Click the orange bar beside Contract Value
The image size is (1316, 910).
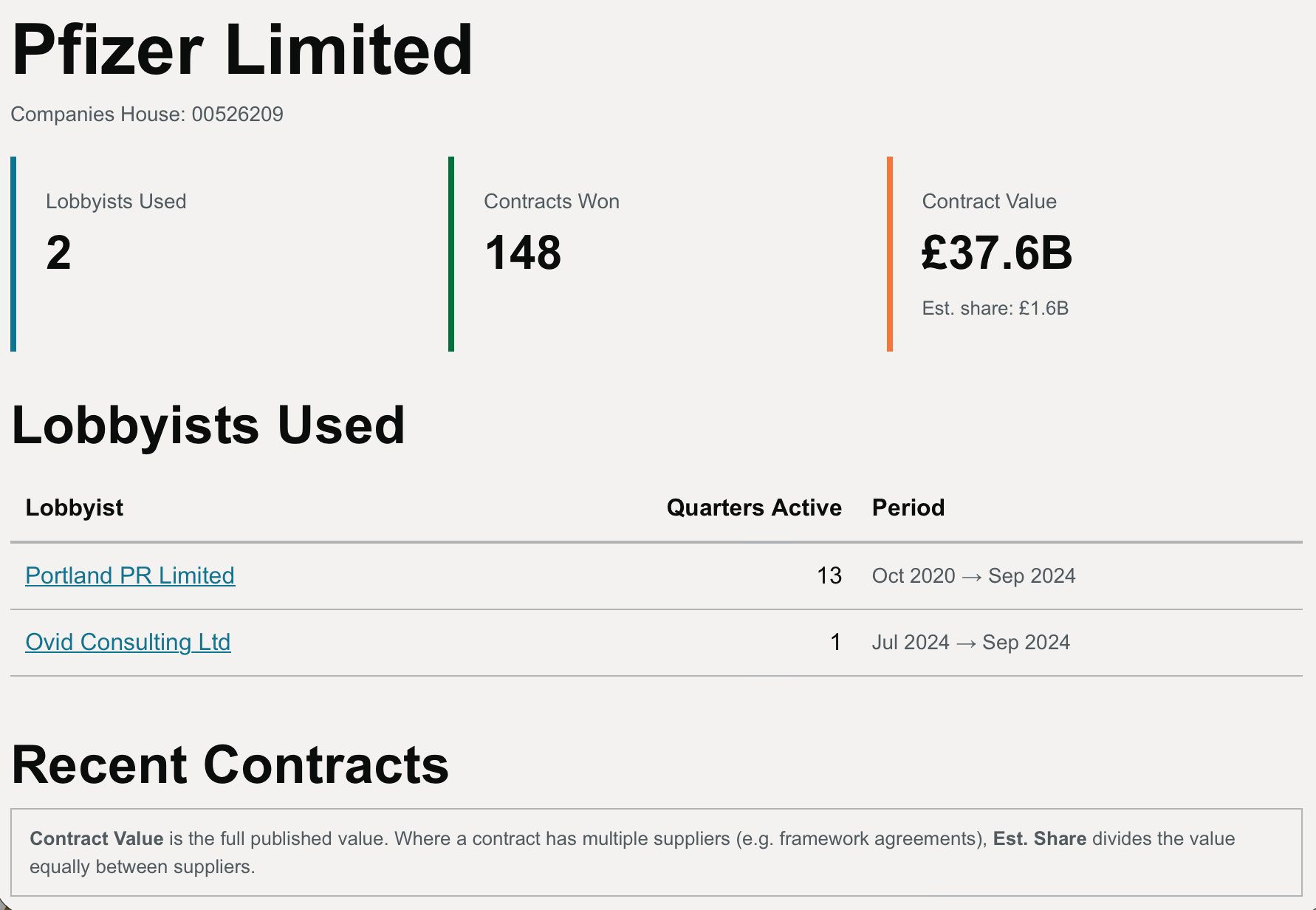(890, 253)
